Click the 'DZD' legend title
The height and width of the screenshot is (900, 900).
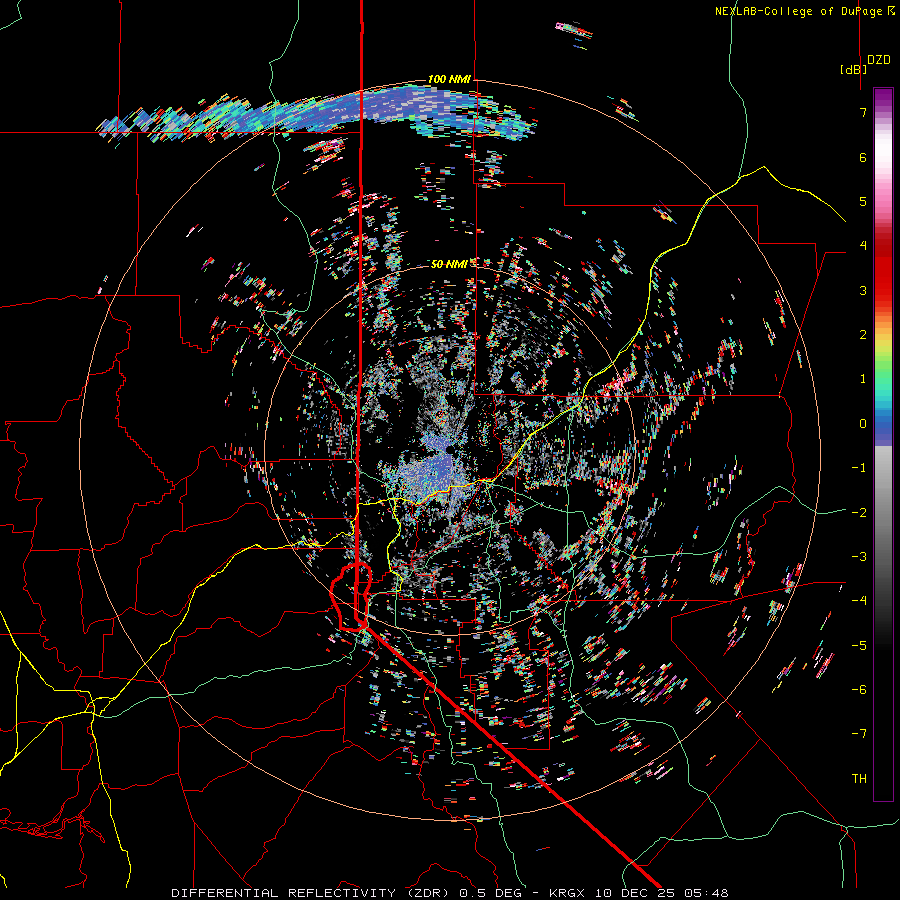(879, 60)
